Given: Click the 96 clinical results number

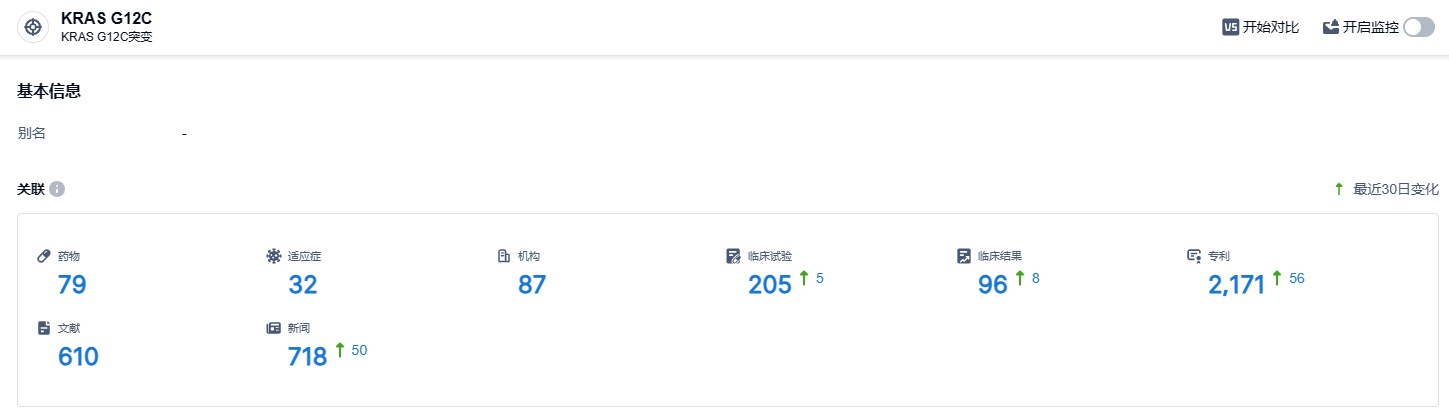Looking at the screenshot, I should pyautogui.click(x=992, y=285).
